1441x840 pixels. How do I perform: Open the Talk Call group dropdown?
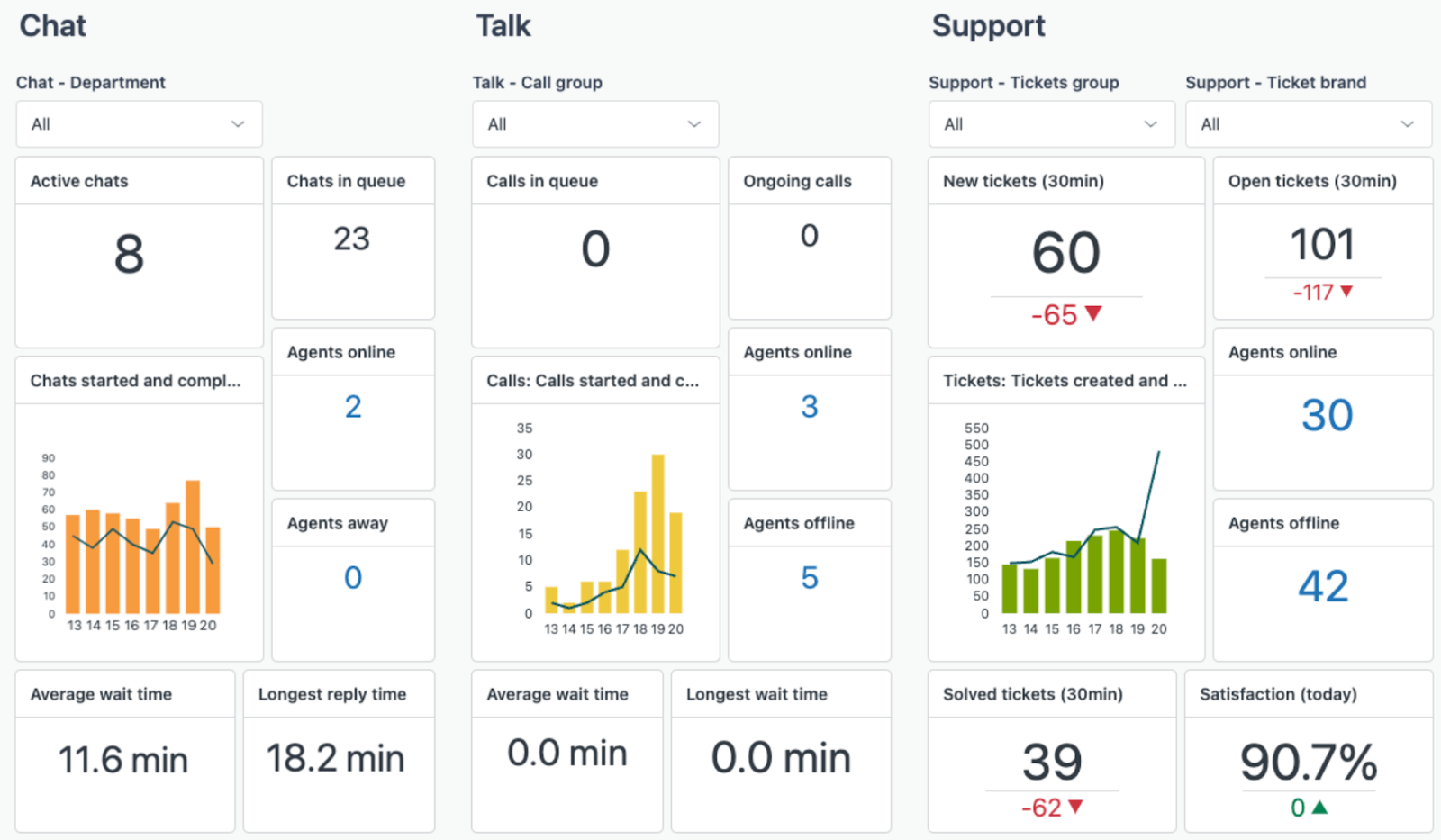coord(594,123)
